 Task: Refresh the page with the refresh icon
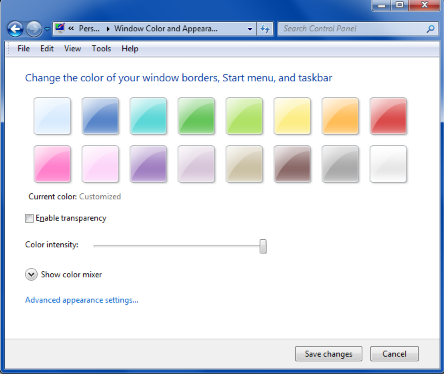[x=265, y=29]
